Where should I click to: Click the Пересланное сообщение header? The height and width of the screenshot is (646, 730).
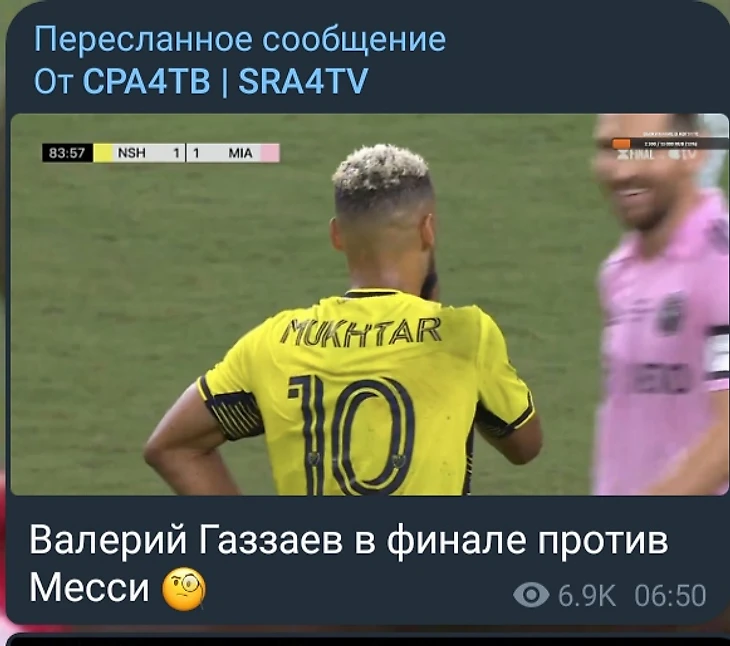point(240,40)
